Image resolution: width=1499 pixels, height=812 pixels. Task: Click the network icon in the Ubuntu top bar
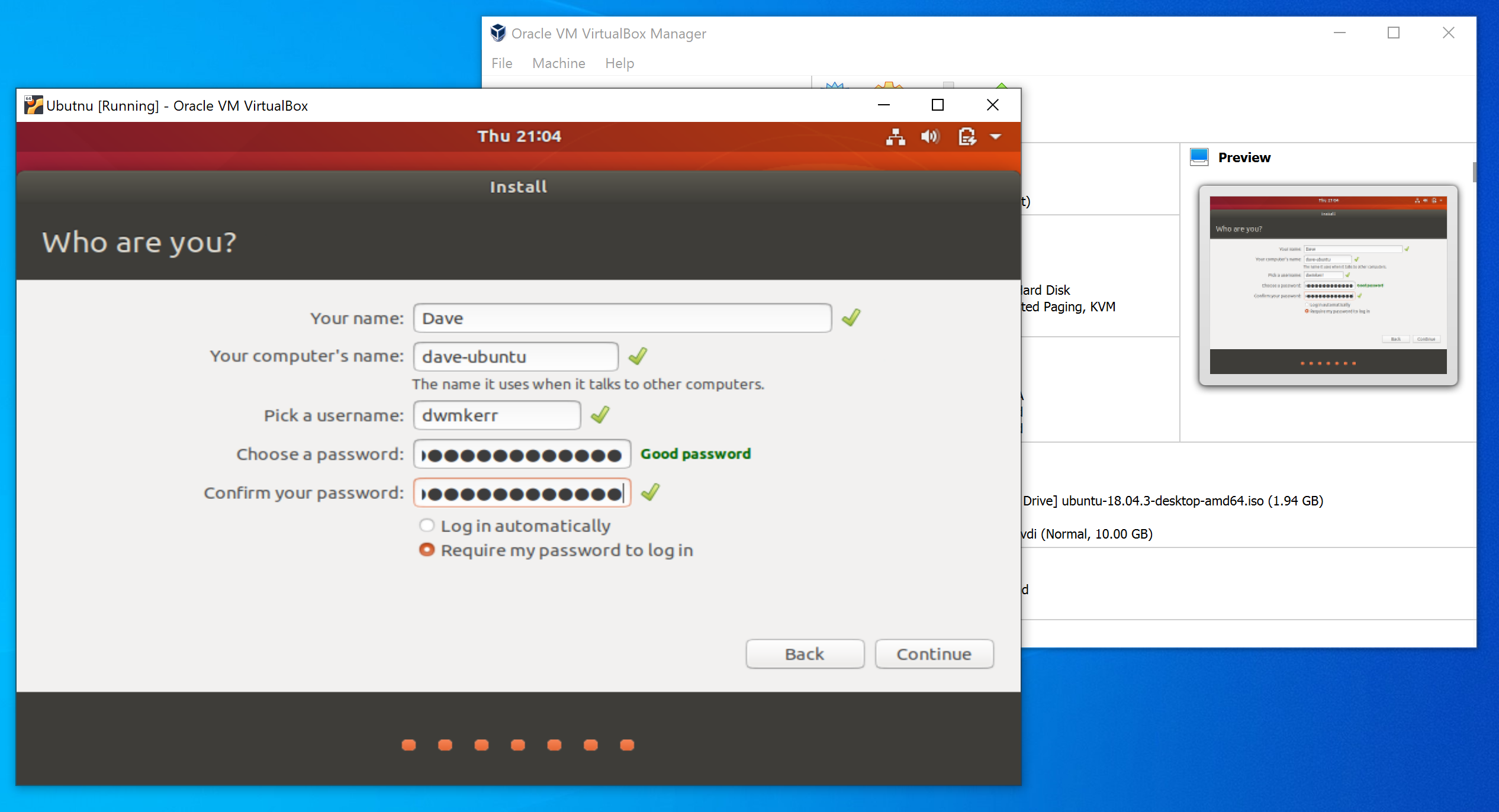point(895,137)
